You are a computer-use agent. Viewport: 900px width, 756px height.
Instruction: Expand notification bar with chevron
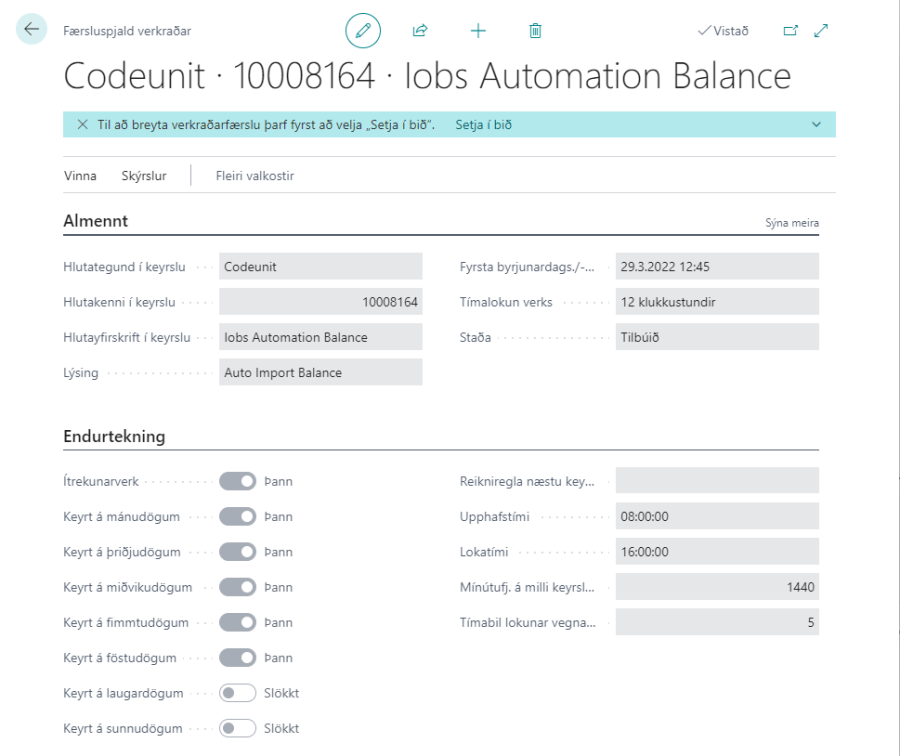click(x=816, y=125)
